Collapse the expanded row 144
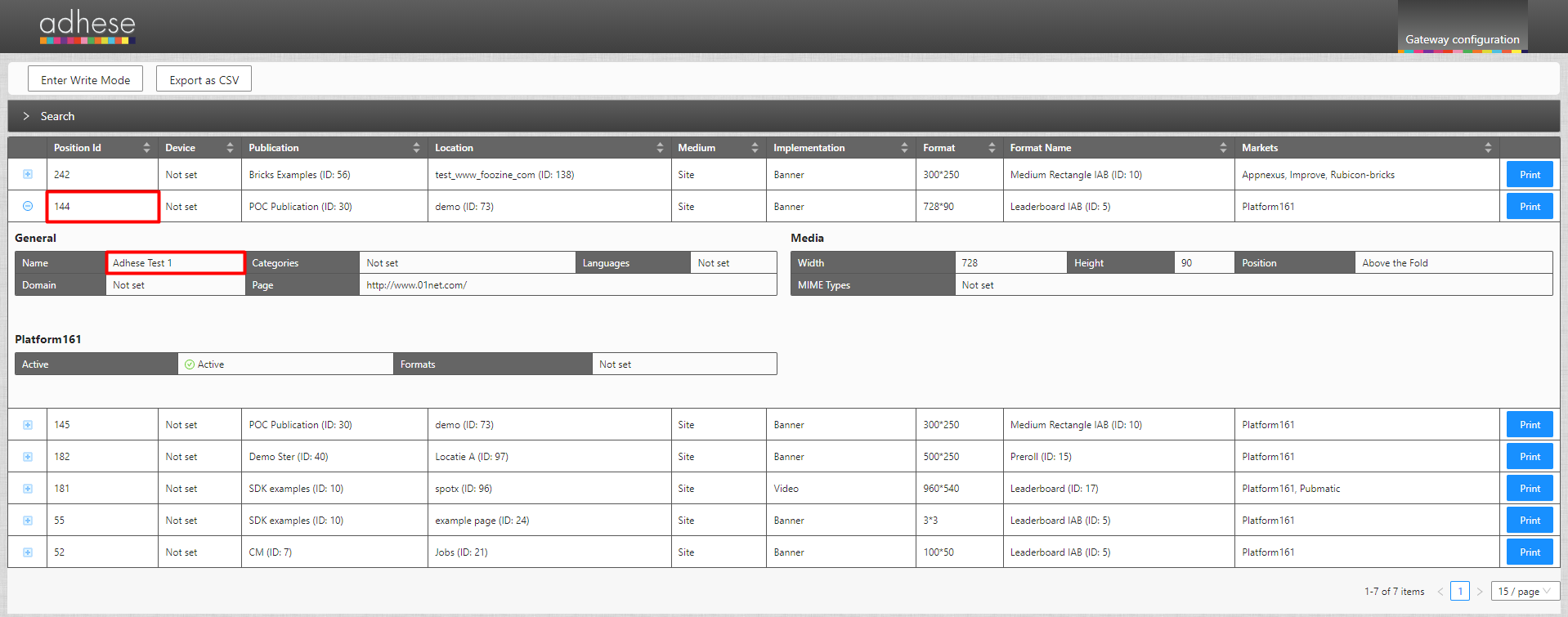This screenshot has width=1568, height=617. (28, 206)
